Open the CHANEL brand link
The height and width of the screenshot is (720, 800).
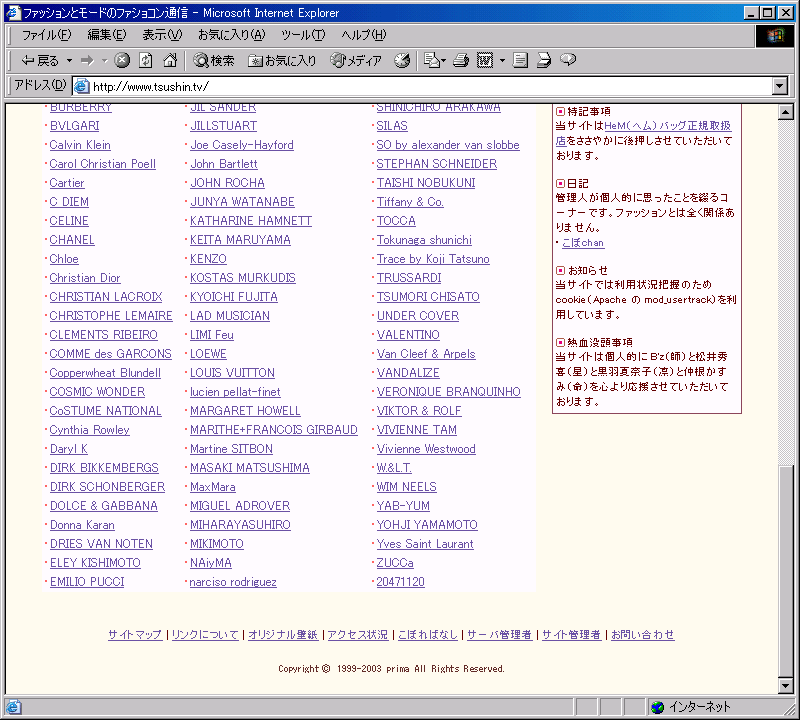72,240
